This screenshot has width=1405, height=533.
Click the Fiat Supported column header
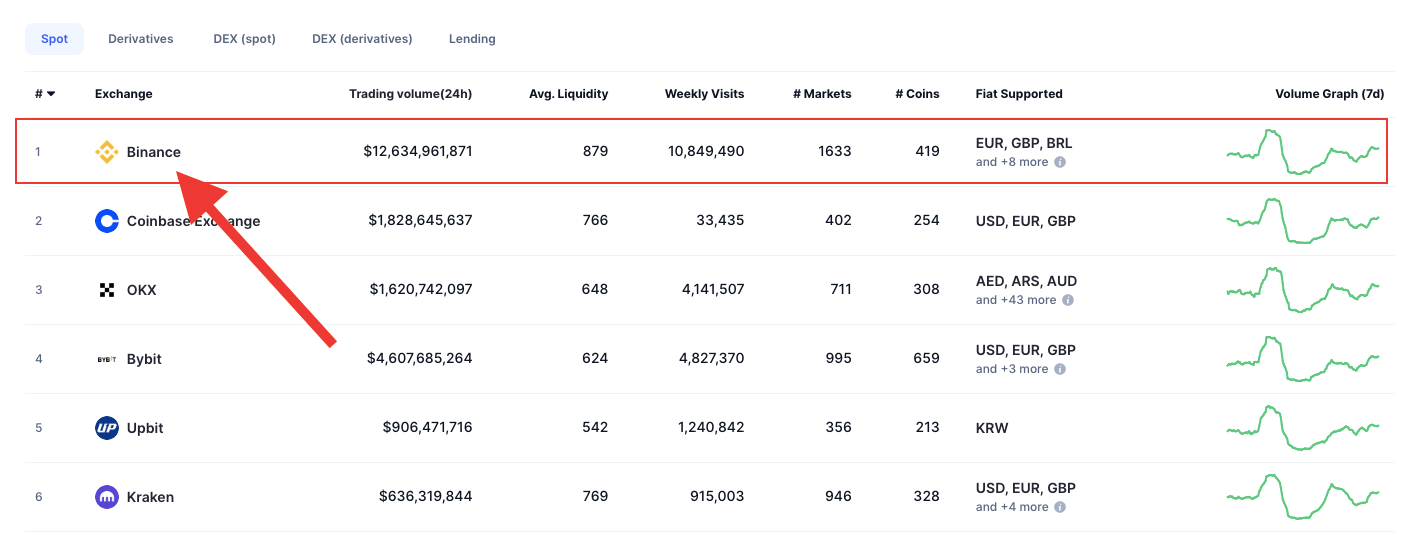1019,94
